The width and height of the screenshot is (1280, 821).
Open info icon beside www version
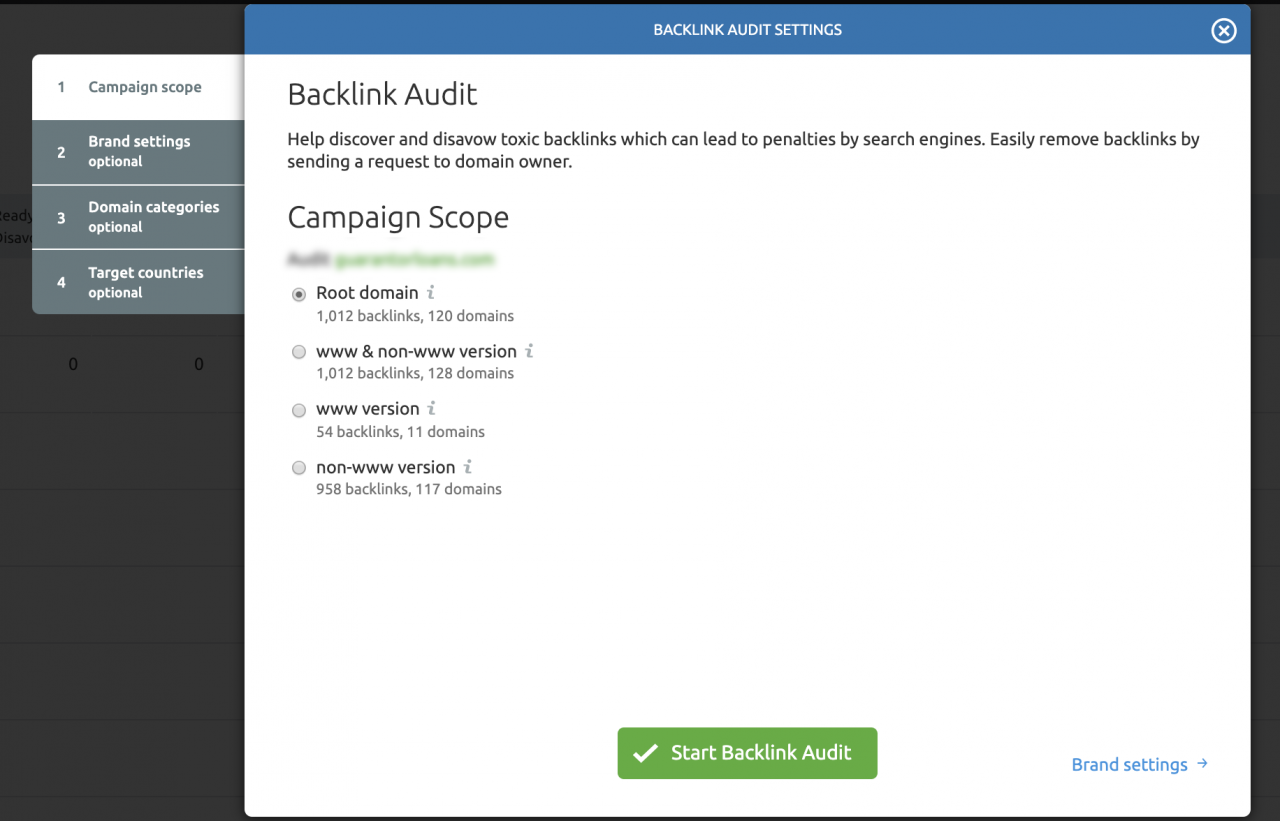[x=431, y=409]
